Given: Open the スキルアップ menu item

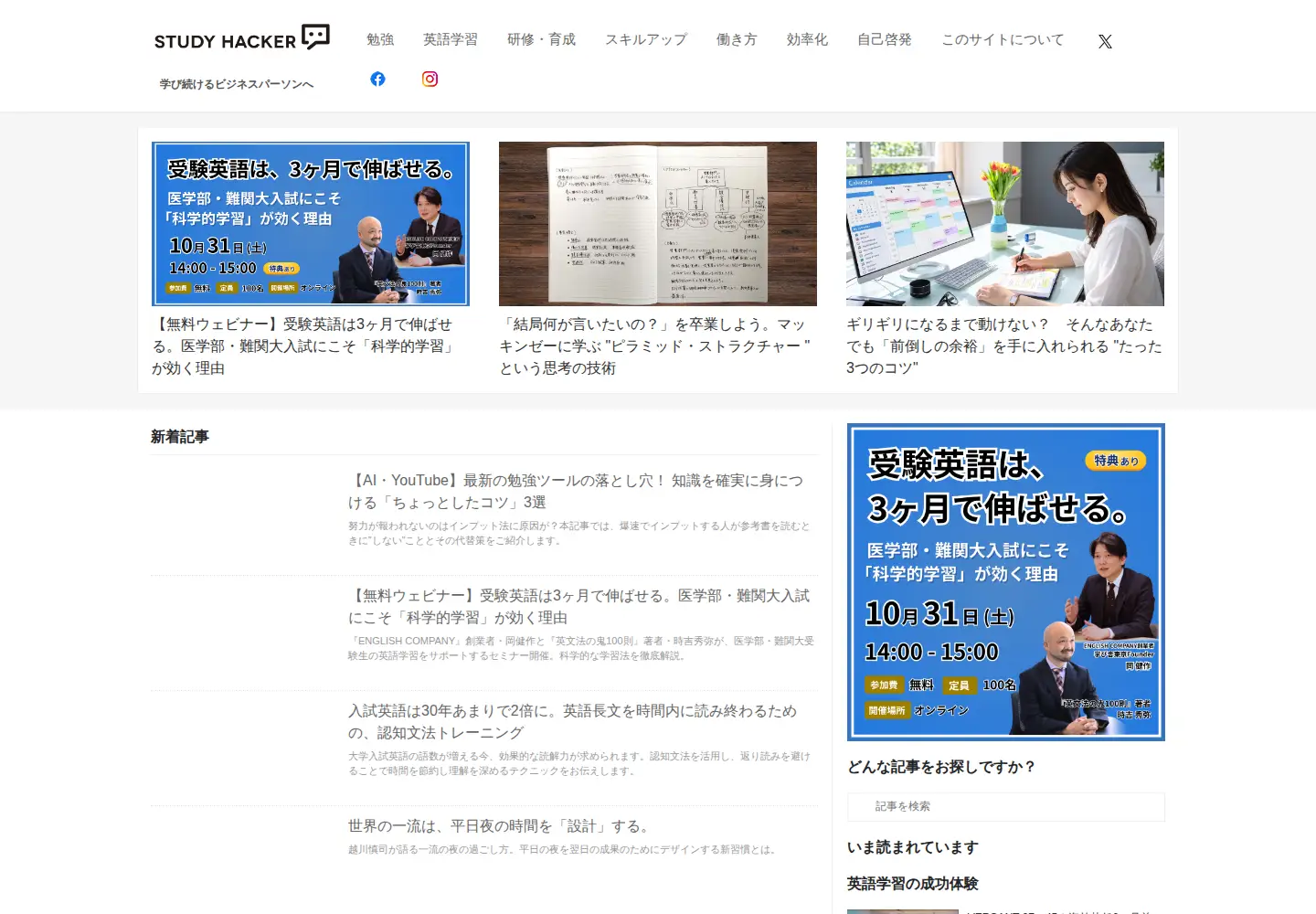Looking at the screenshot, I should pyautogui.click(x=646, y=39).
